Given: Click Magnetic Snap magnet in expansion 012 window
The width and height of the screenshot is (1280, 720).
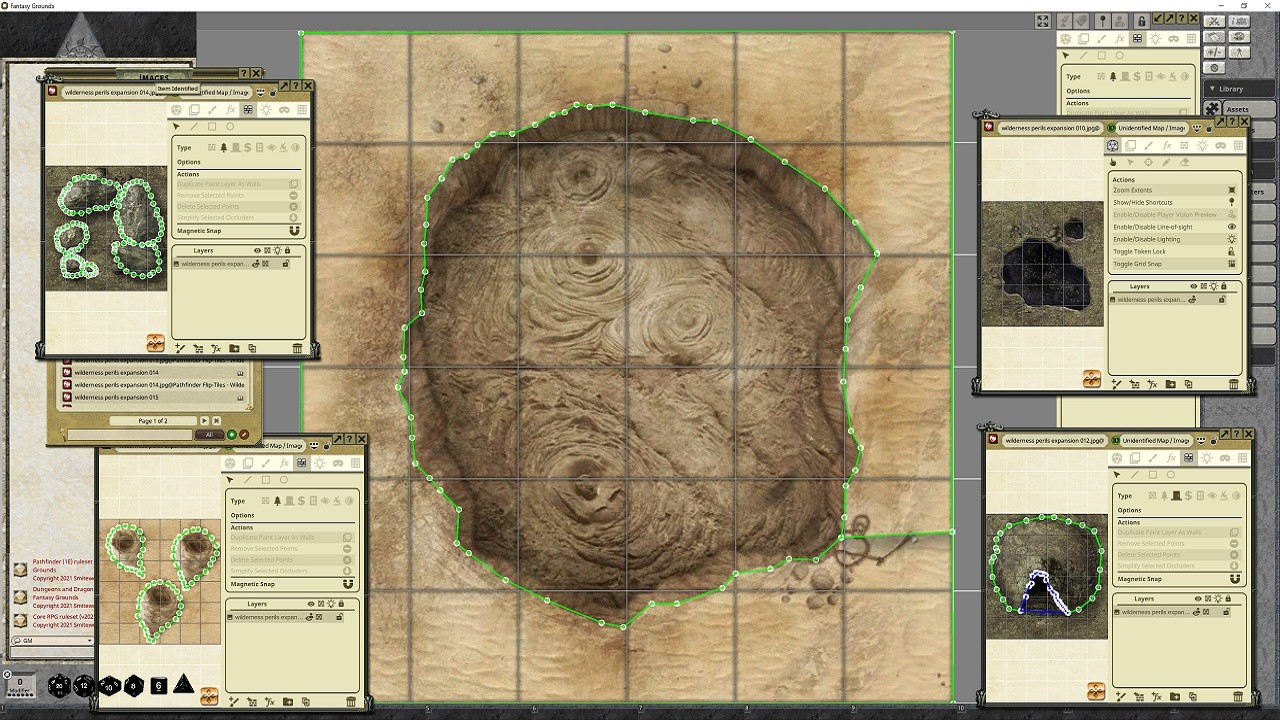Looking at the screenshot, I should click(1235, 579).
